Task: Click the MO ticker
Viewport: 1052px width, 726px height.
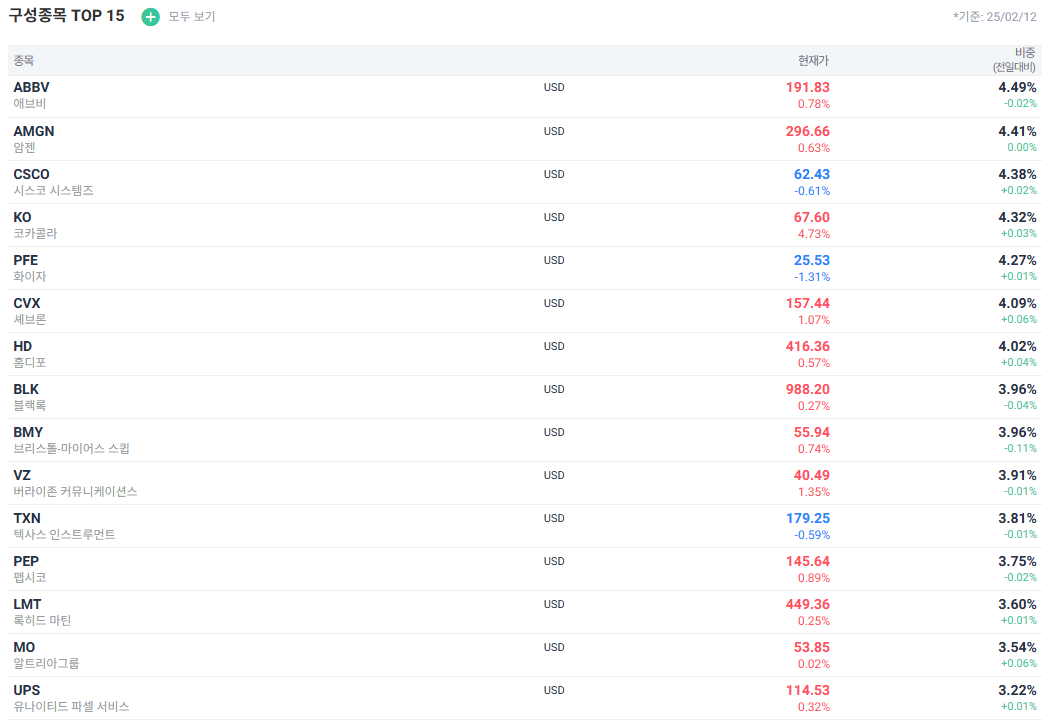Action: point(24,646)
